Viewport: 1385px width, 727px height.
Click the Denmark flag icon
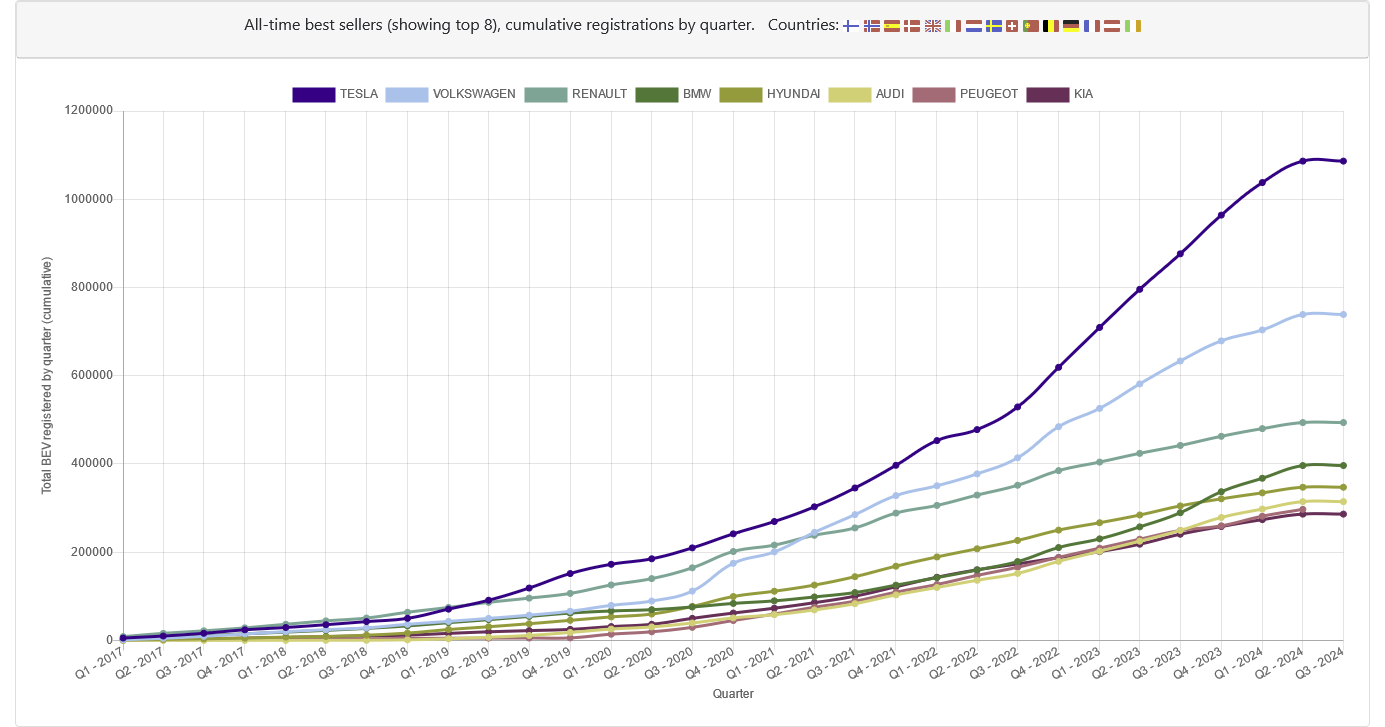coord(912,26)
